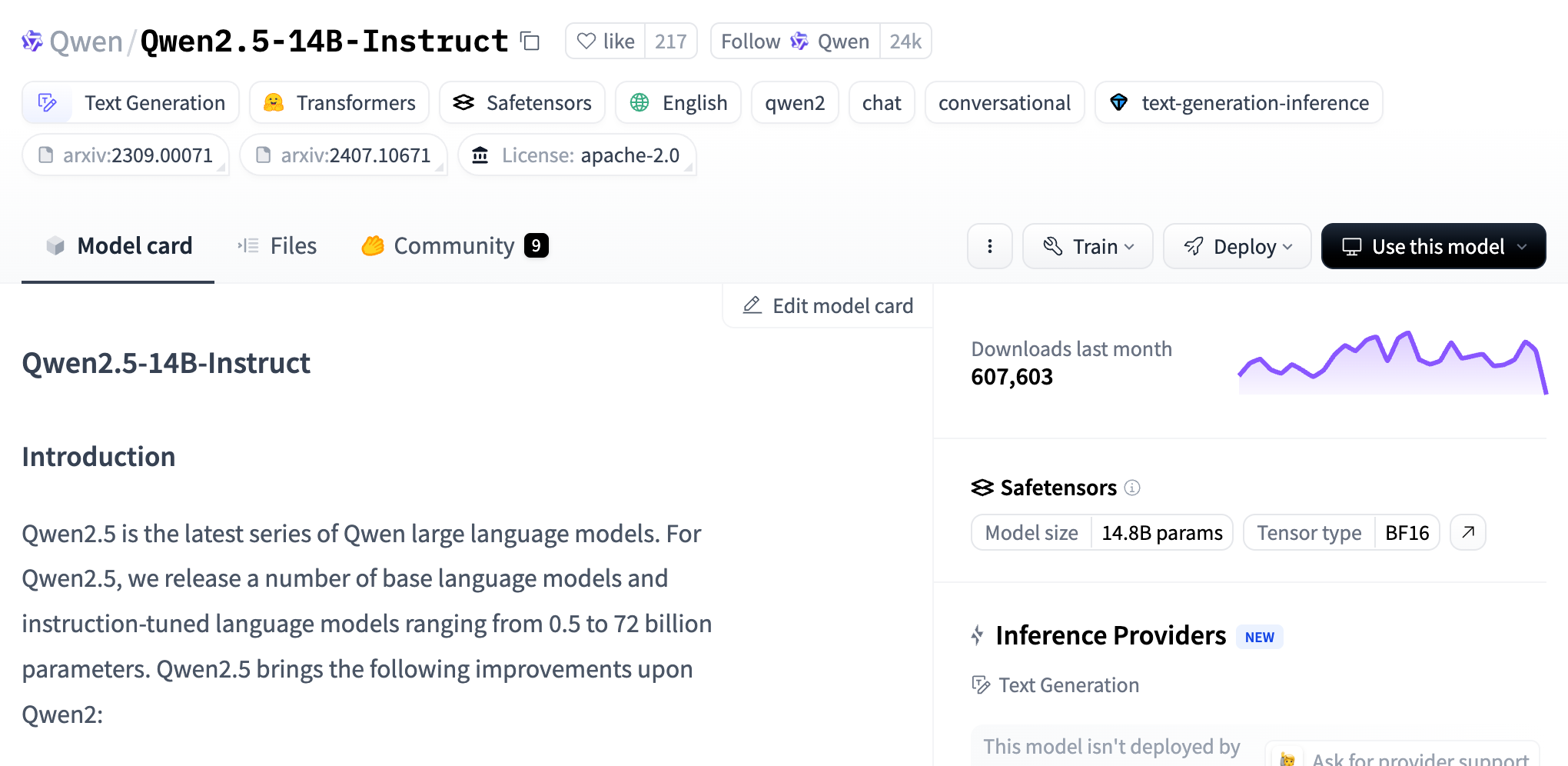Click the Safetensors tag icon
The height and width of the screenshot is (766, 1568).
463,102
